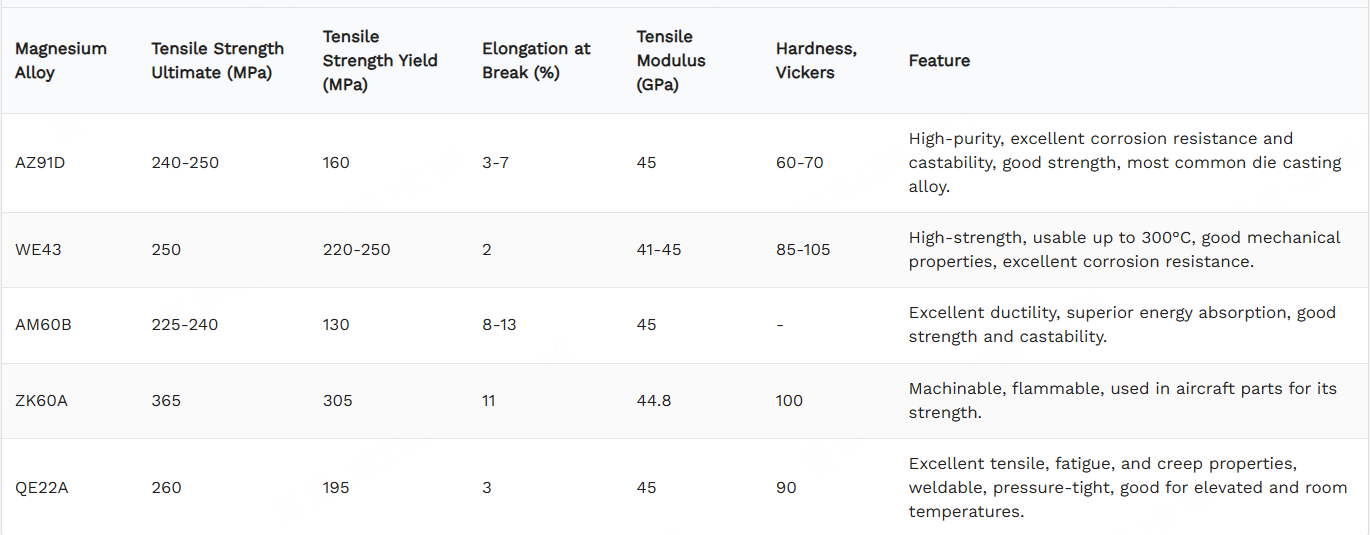The width and height of the screenshot is (1370, 535).
Task: Select the 'Machinable, flammable' feature description
Action: coord(1123,400)
